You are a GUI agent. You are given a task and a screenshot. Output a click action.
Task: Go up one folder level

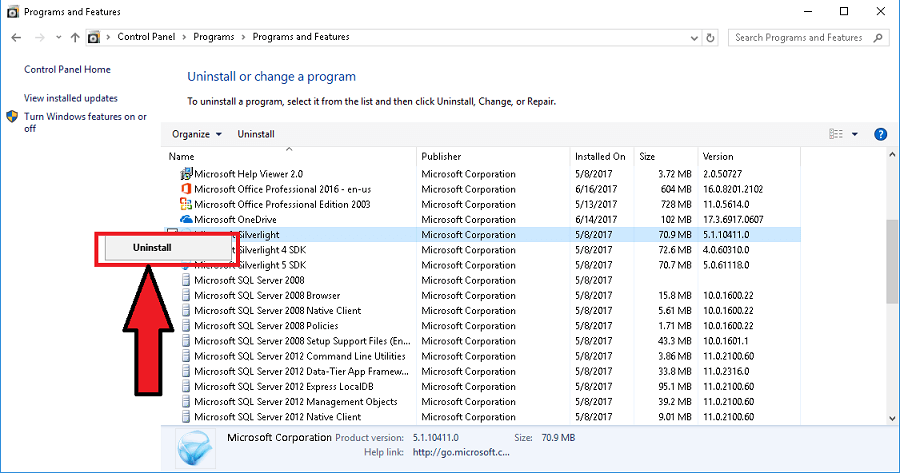coord(75,37)
